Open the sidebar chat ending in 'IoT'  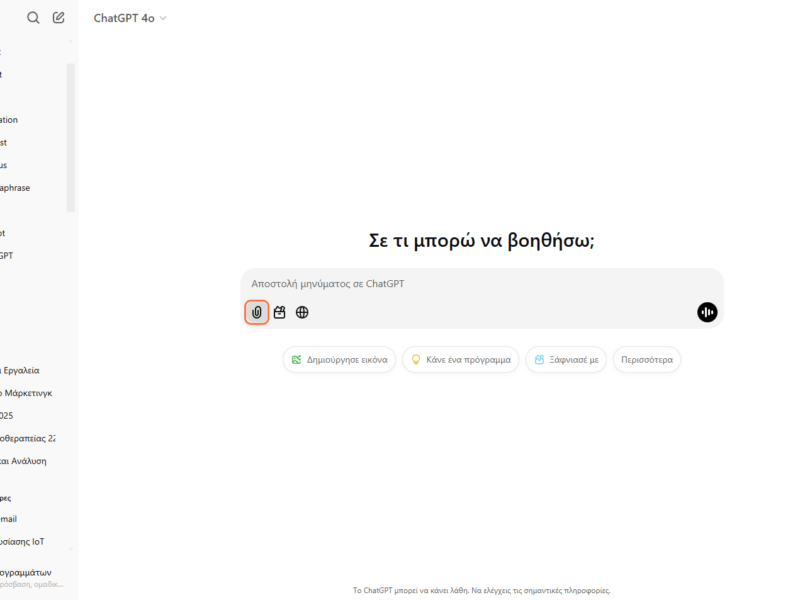[22, 541]
